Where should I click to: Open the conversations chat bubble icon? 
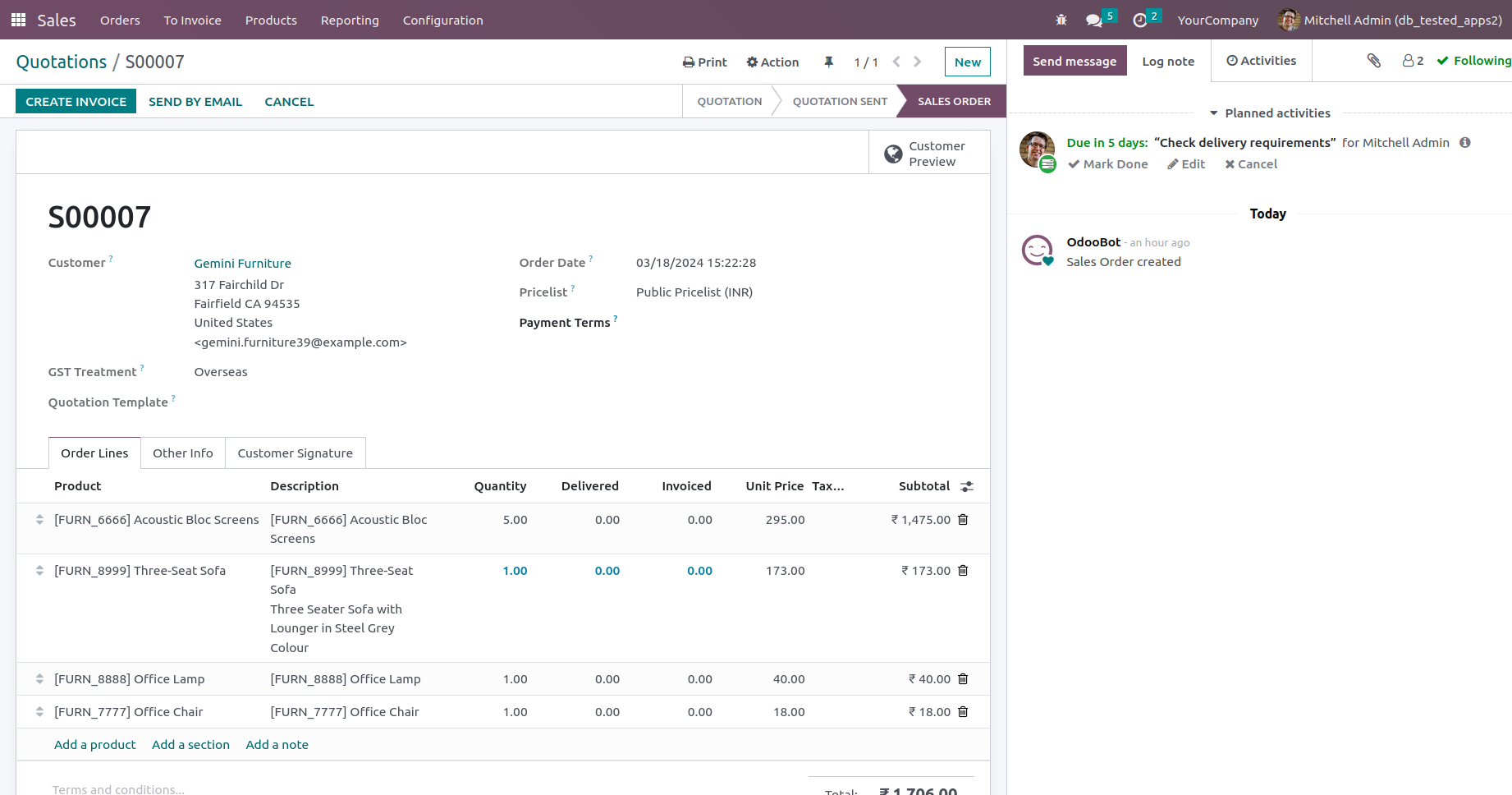1093,21
